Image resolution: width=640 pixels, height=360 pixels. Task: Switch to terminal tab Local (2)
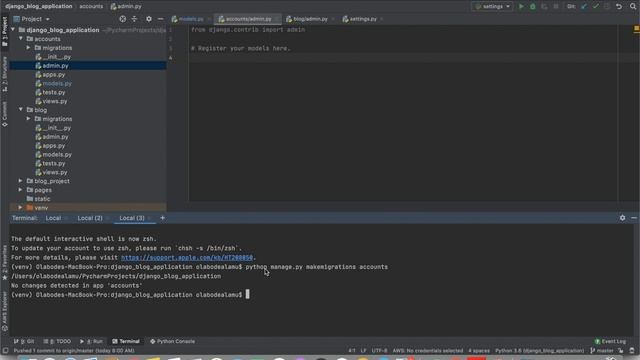[90, 218]
